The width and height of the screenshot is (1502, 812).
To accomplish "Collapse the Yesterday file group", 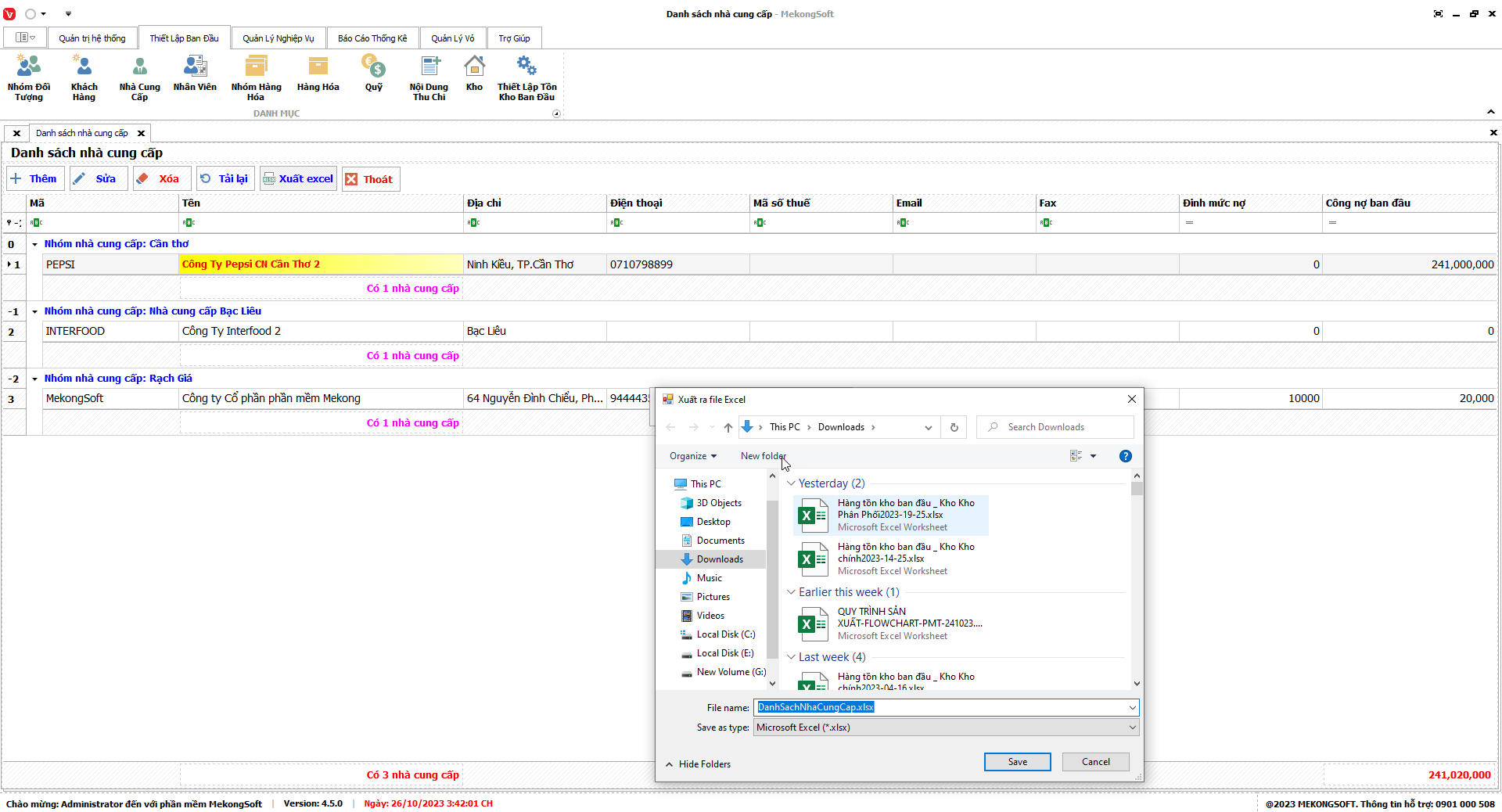I will click(791, 483).
